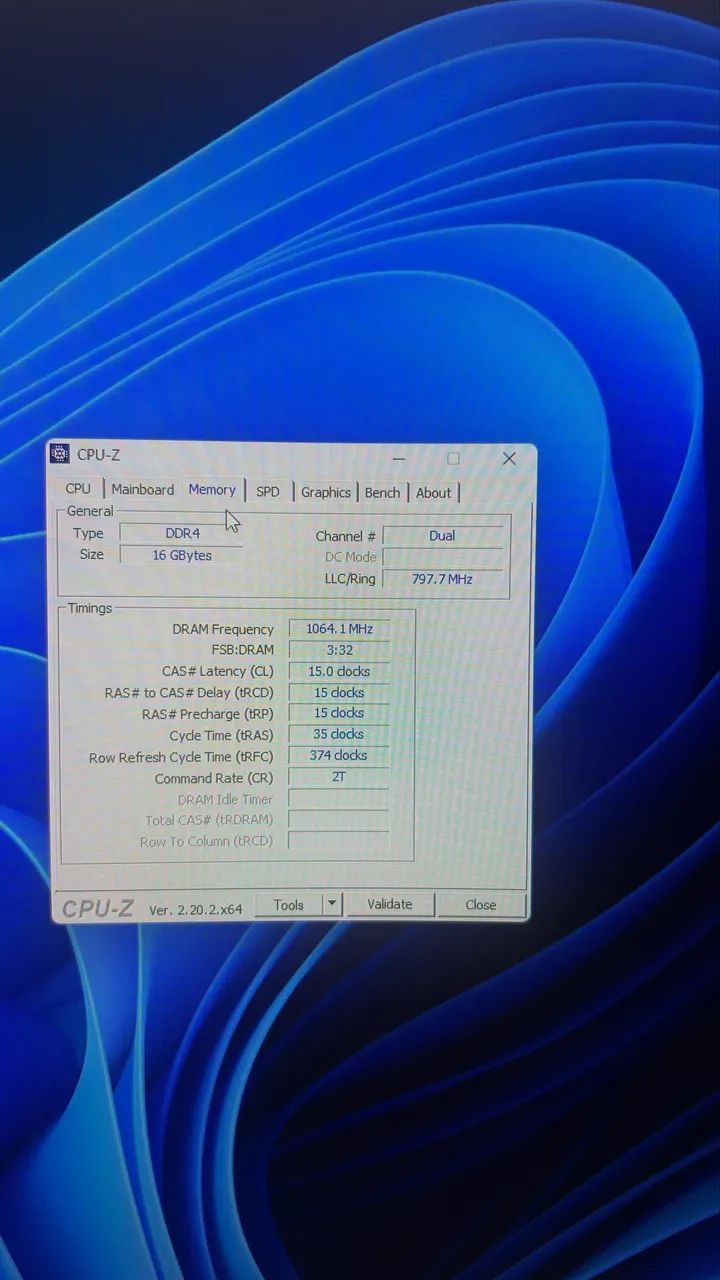This screenshot has height=1280, width=720.
Task: Click the DRAM Frequency value 1064.1 MHz
Action: [339, 629]
